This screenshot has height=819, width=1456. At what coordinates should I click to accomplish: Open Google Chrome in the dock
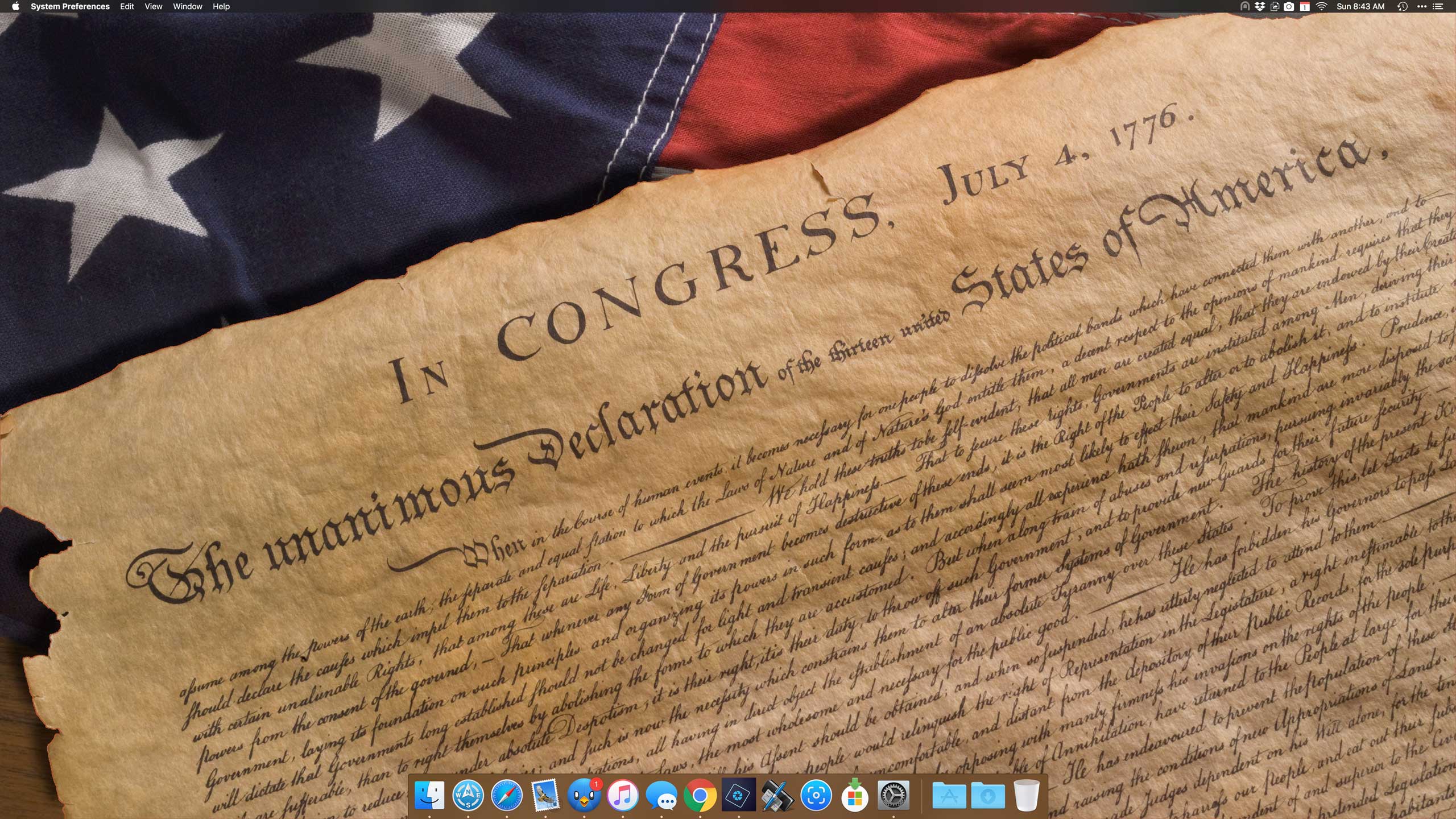point(700,795)
